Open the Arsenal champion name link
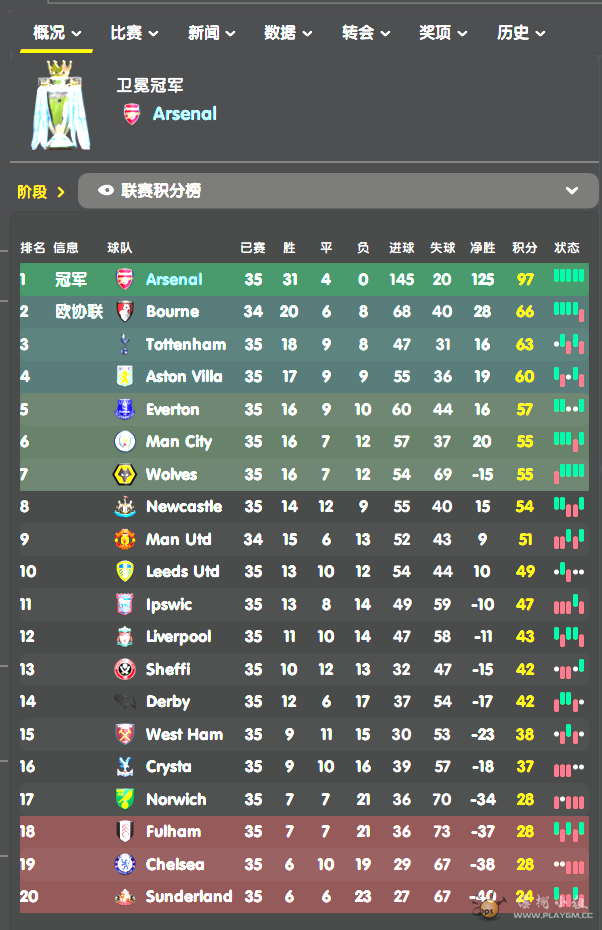The height and width of the screenshot is (930, 602). tap(184, 113)
